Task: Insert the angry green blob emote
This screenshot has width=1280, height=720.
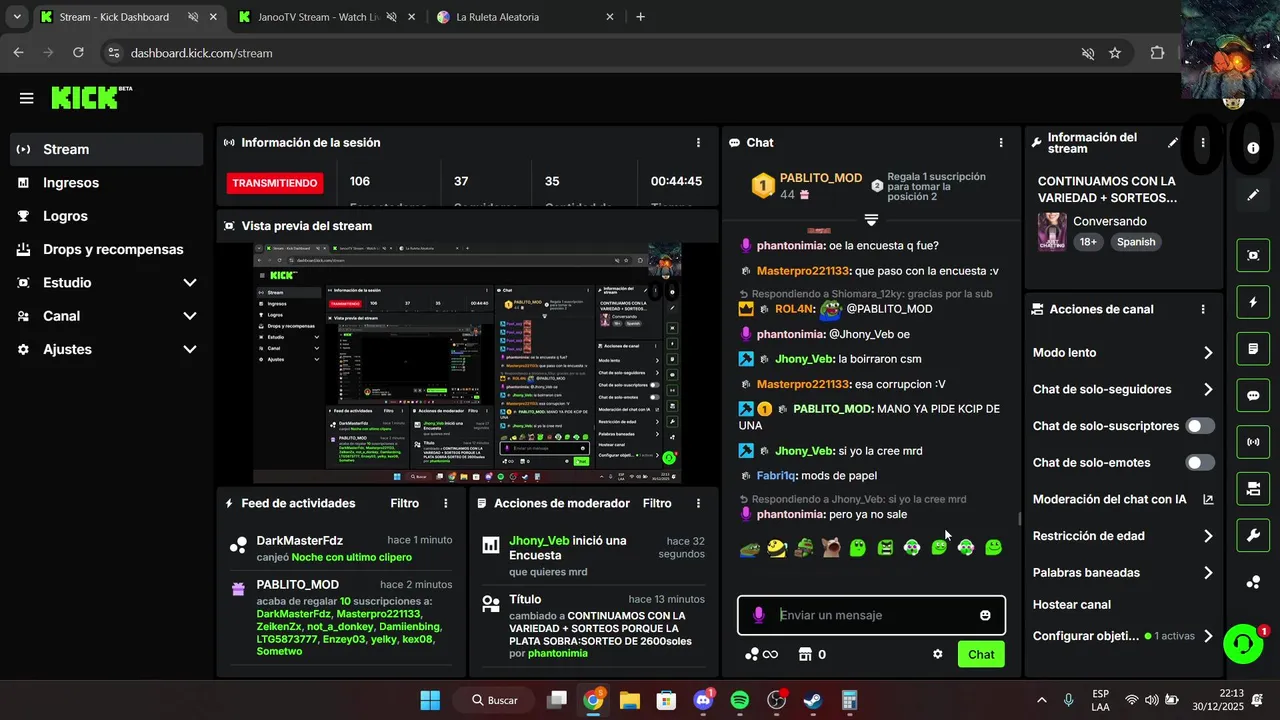Action: point(885,547)
